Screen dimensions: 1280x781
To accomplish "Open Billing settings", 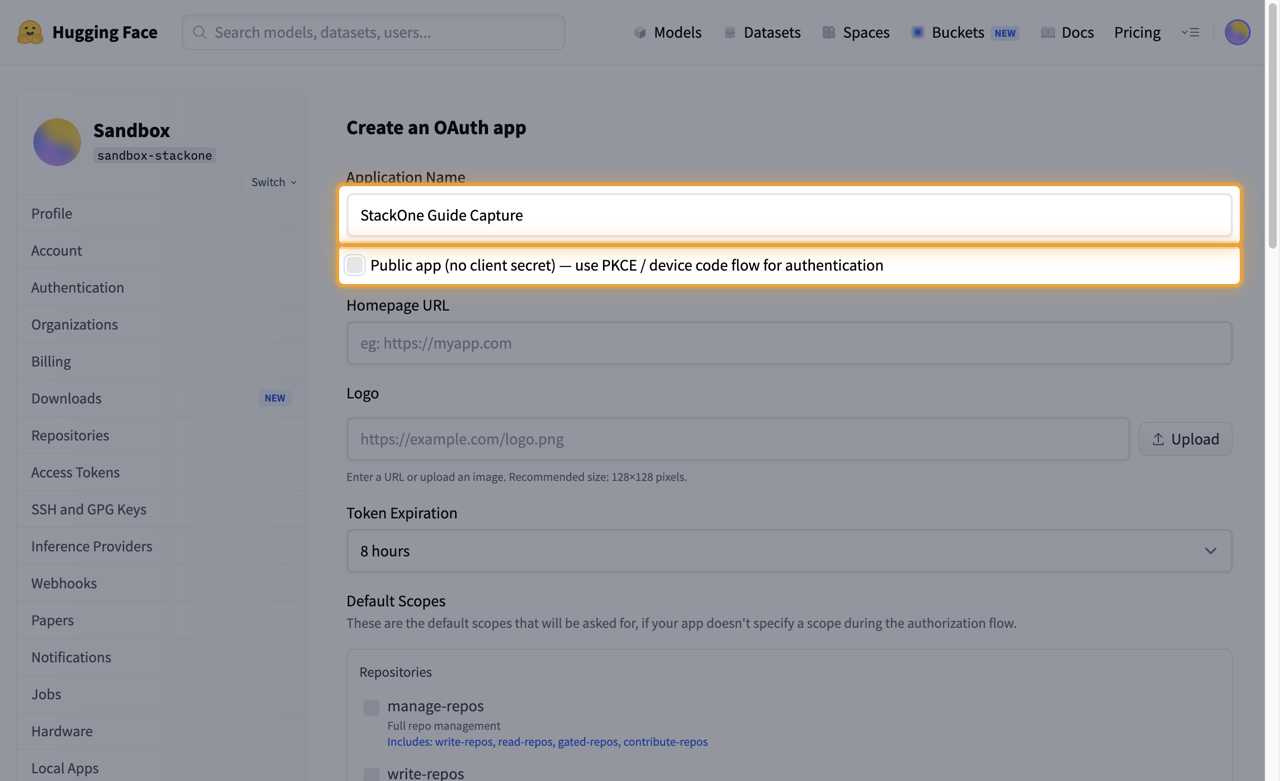I will [161, 361].
